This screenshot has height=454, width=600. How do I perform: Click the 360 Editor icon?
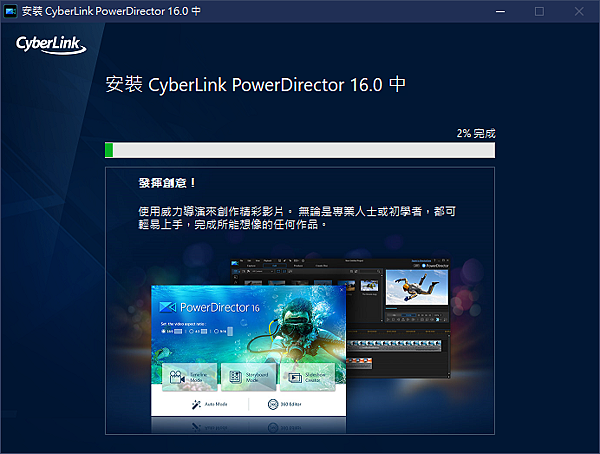click(273, 404)
